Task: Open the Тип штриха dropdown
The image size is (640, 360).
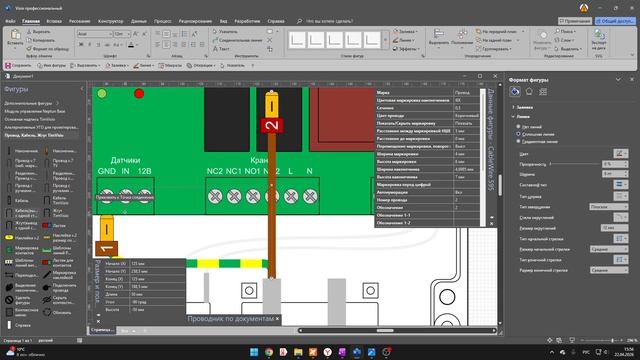Action: coord(621,196)
